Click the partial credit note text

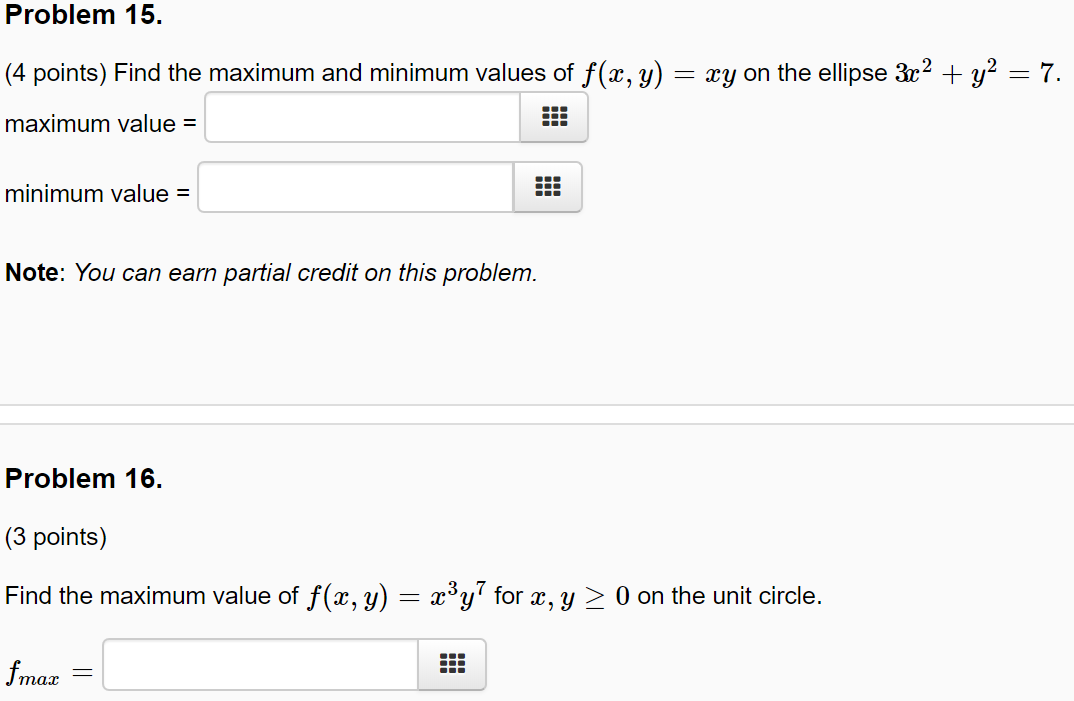[270, 272]
